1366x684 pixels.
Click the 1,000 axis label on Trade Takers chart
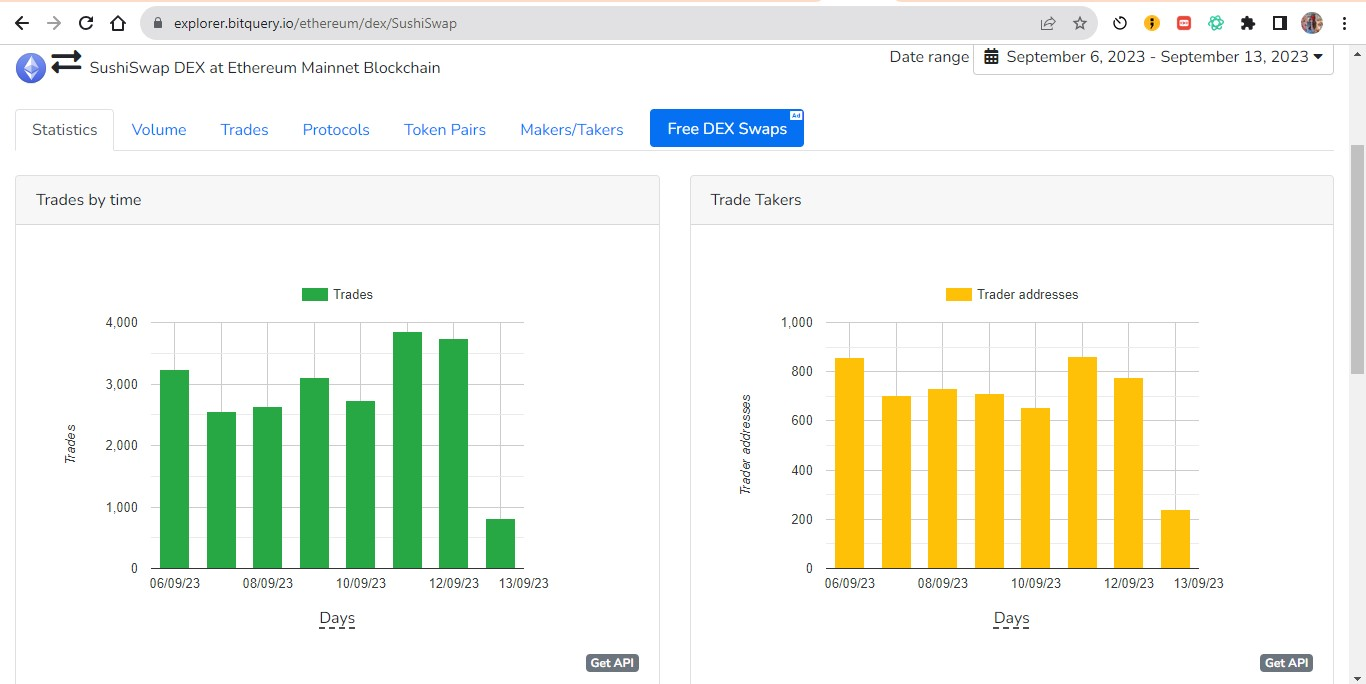[x=795, y=323]
